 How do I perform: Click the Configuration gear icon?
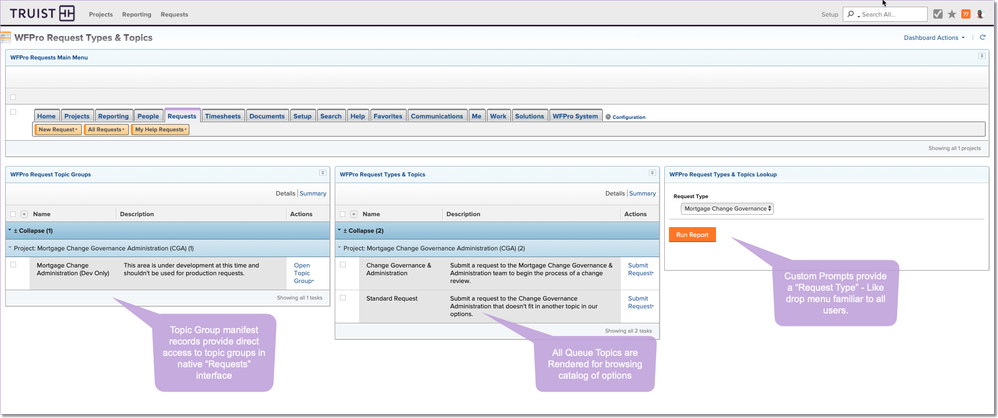[x=608, y=117]
